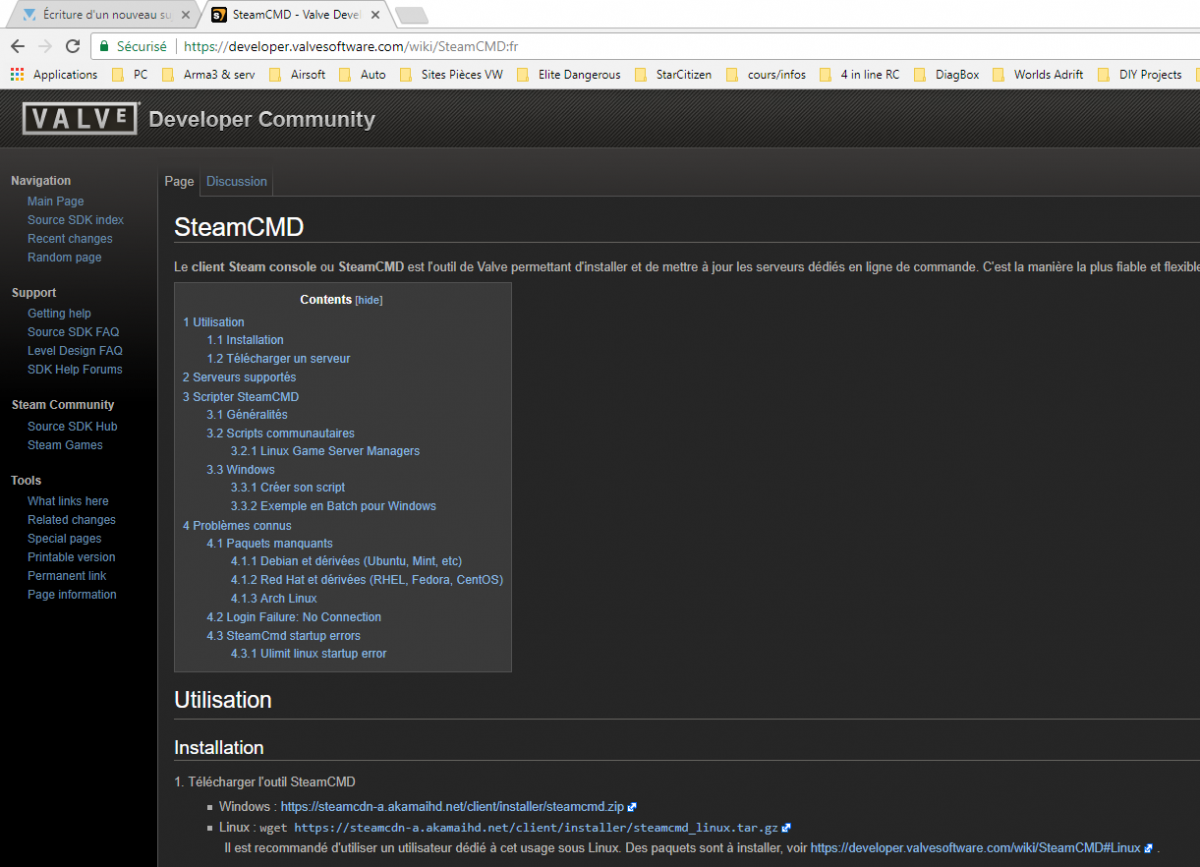Jump to '1.2 Télécharger un serveur'
This screenshot has height=867, width=1200.
(278, 358)
